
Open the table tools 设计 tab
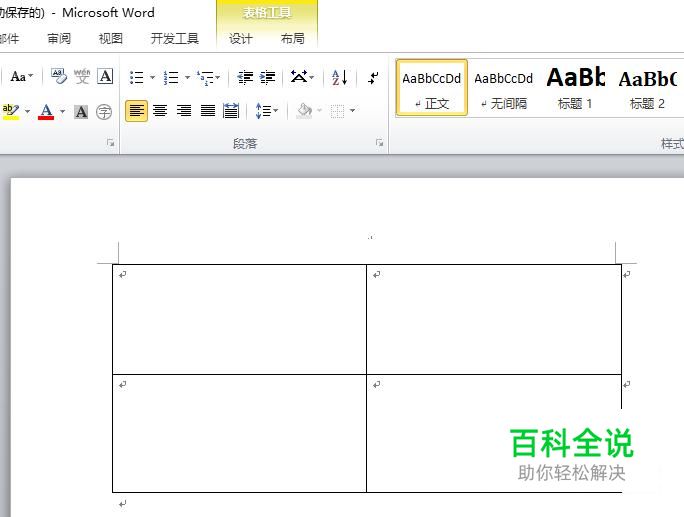click(240, 39)
